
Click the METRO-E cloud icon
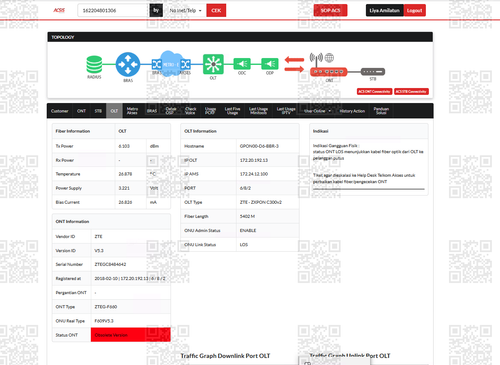pyautogui.click(x=171, y=64)
